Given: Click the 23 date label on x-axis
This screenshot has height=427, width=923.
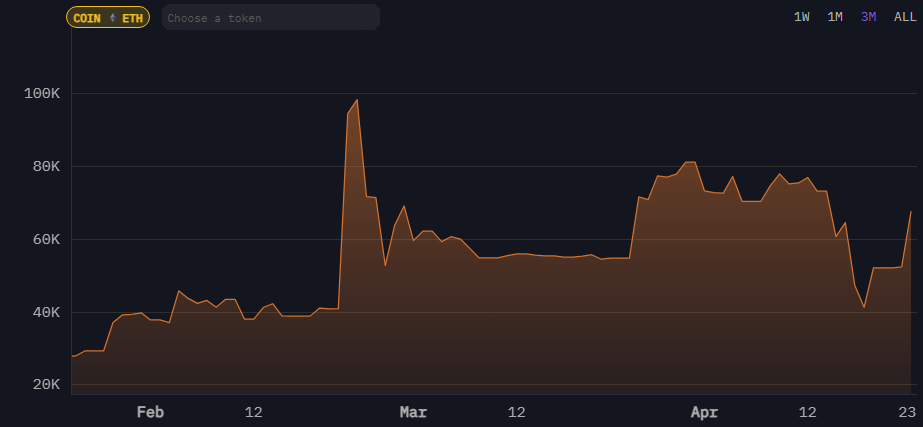Looking at the screenshot, I should point(907,412).
